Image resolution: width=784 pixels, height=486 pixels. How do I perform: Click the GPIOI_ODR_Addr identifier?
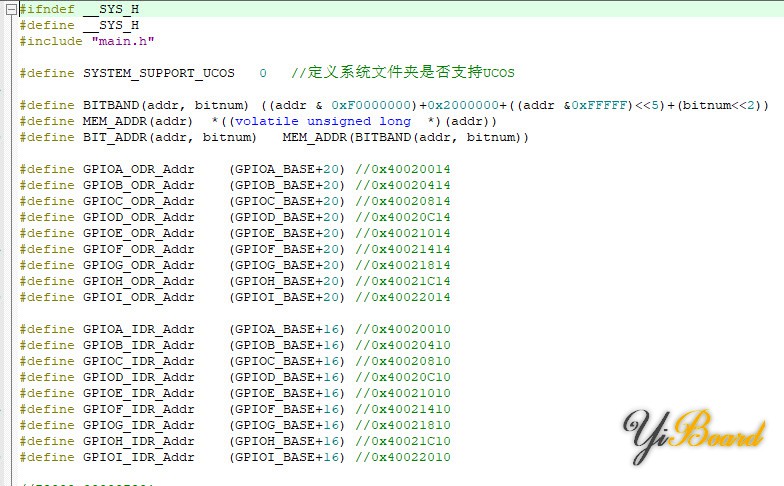[138, 297]
